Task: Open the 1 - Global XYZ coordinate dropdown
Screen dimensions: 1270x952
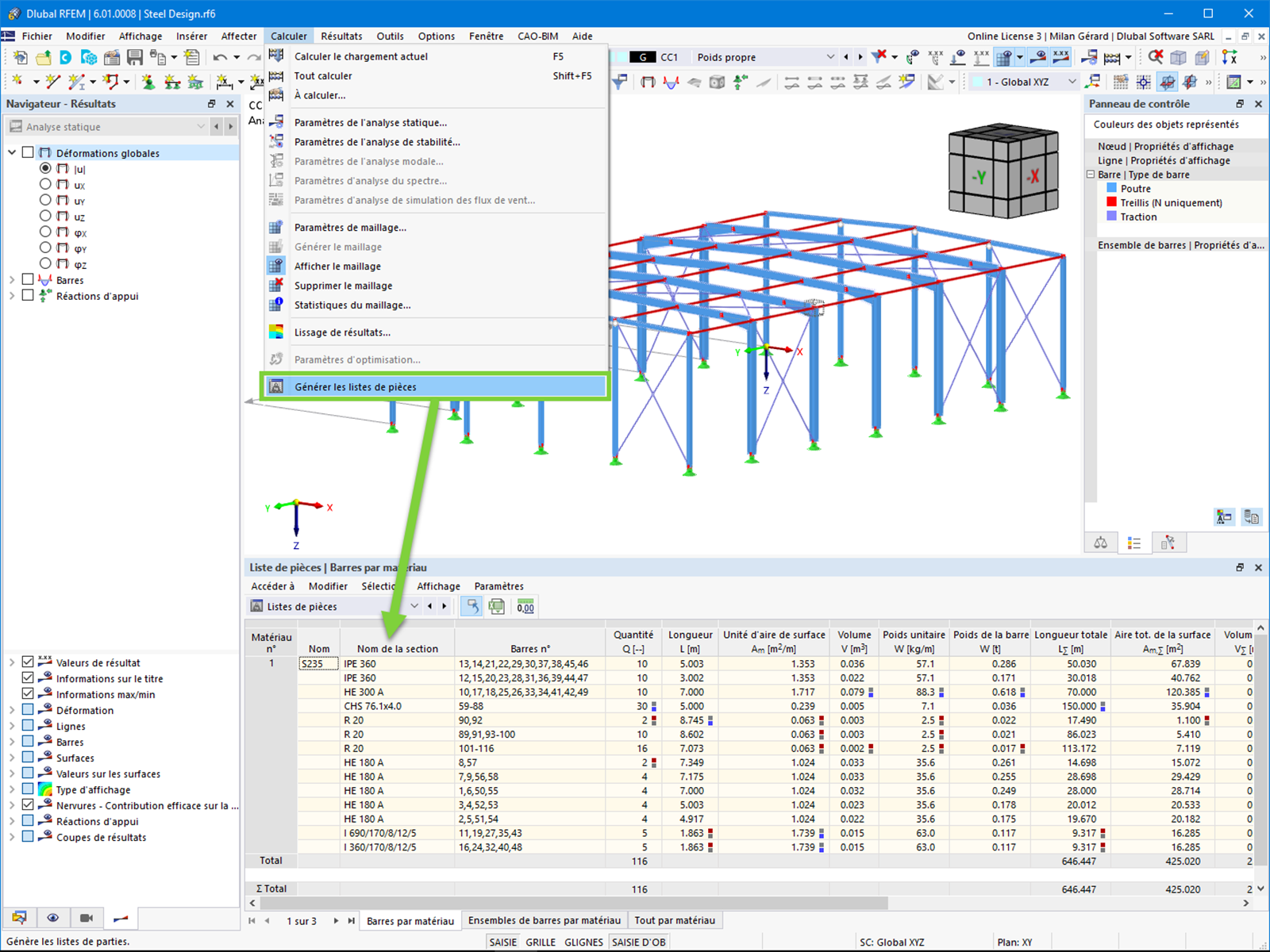Action: click(x=1024, y=82)
